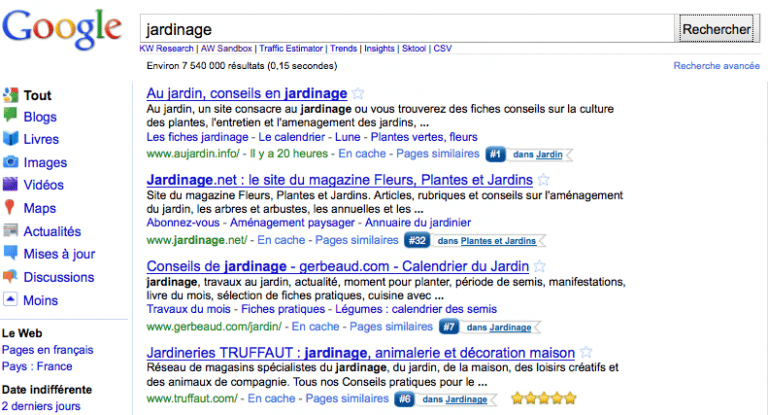
Task: Click the #6 rank badge
Action: click(405, 399)
